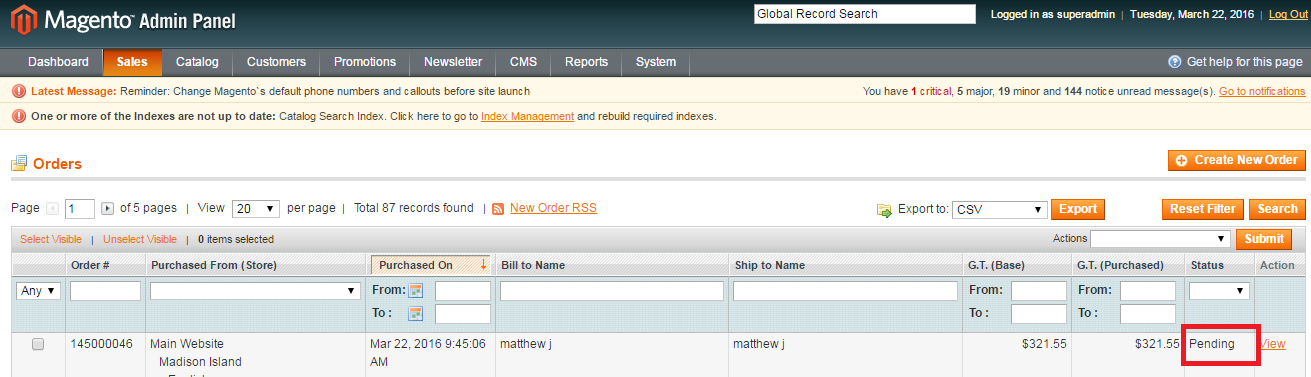Open the Dashboard menu
1311x377 pixels.
[58, 62]
